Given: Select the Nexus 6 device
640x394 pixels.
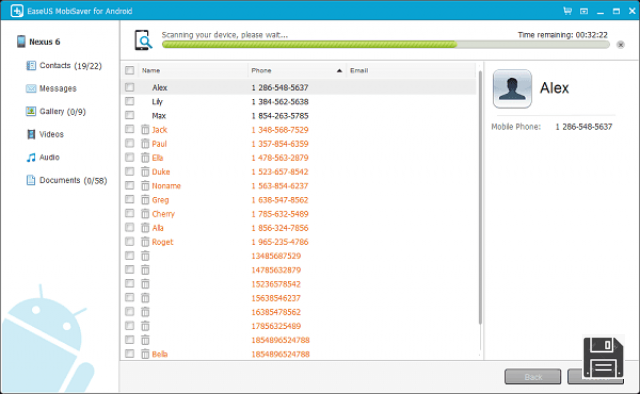Looking at the screenshot, I should click(x=39, y=42).
